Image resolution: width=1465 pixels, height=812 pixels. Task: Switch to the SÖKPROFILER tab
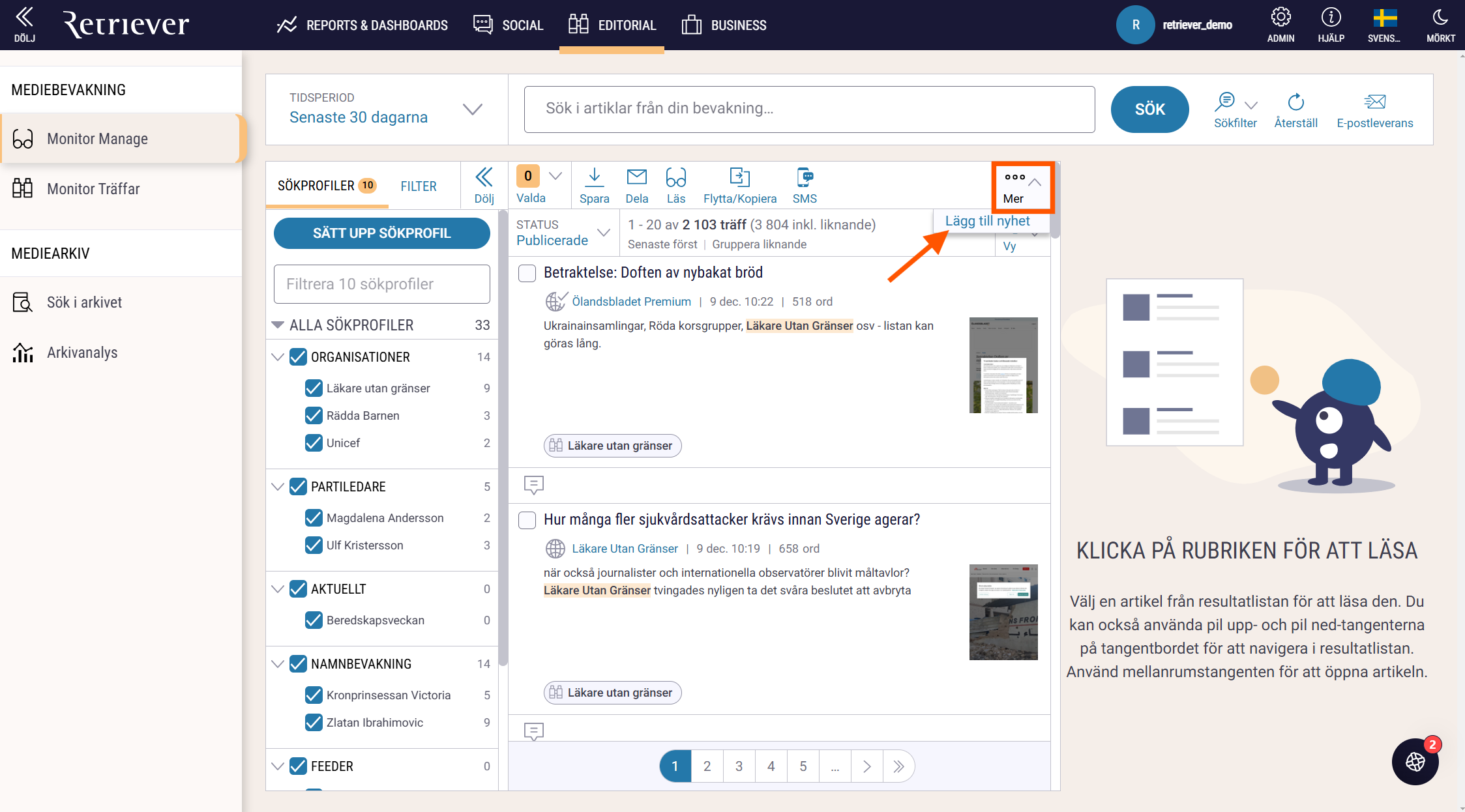pos(327,186)
